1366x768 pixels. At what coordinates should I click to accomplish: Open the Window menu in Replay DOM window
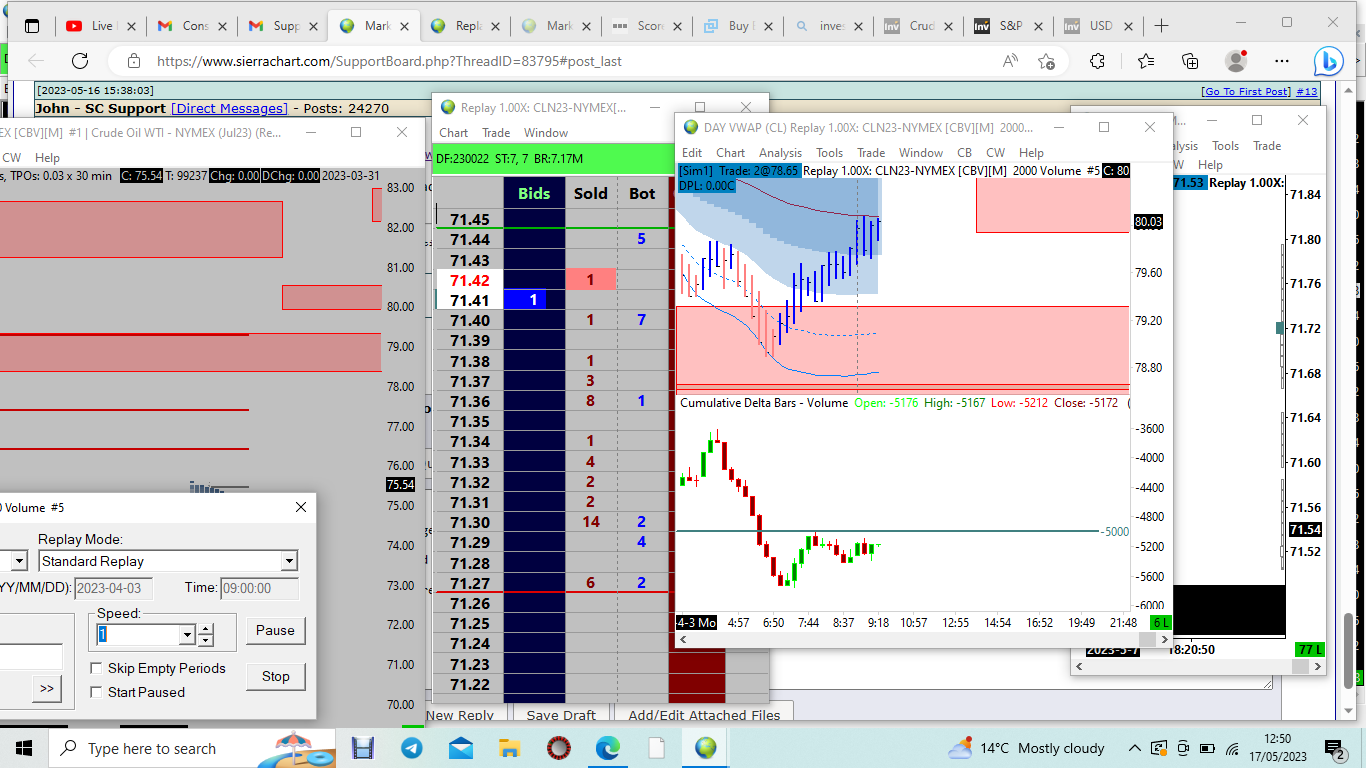(546, 132)
